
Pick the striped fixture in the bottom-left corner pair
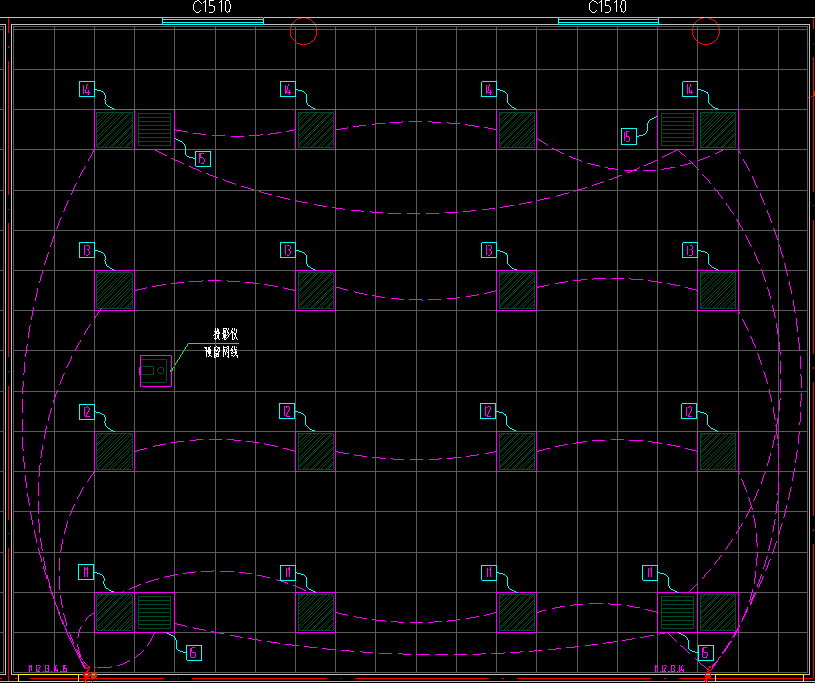point(154,612)
